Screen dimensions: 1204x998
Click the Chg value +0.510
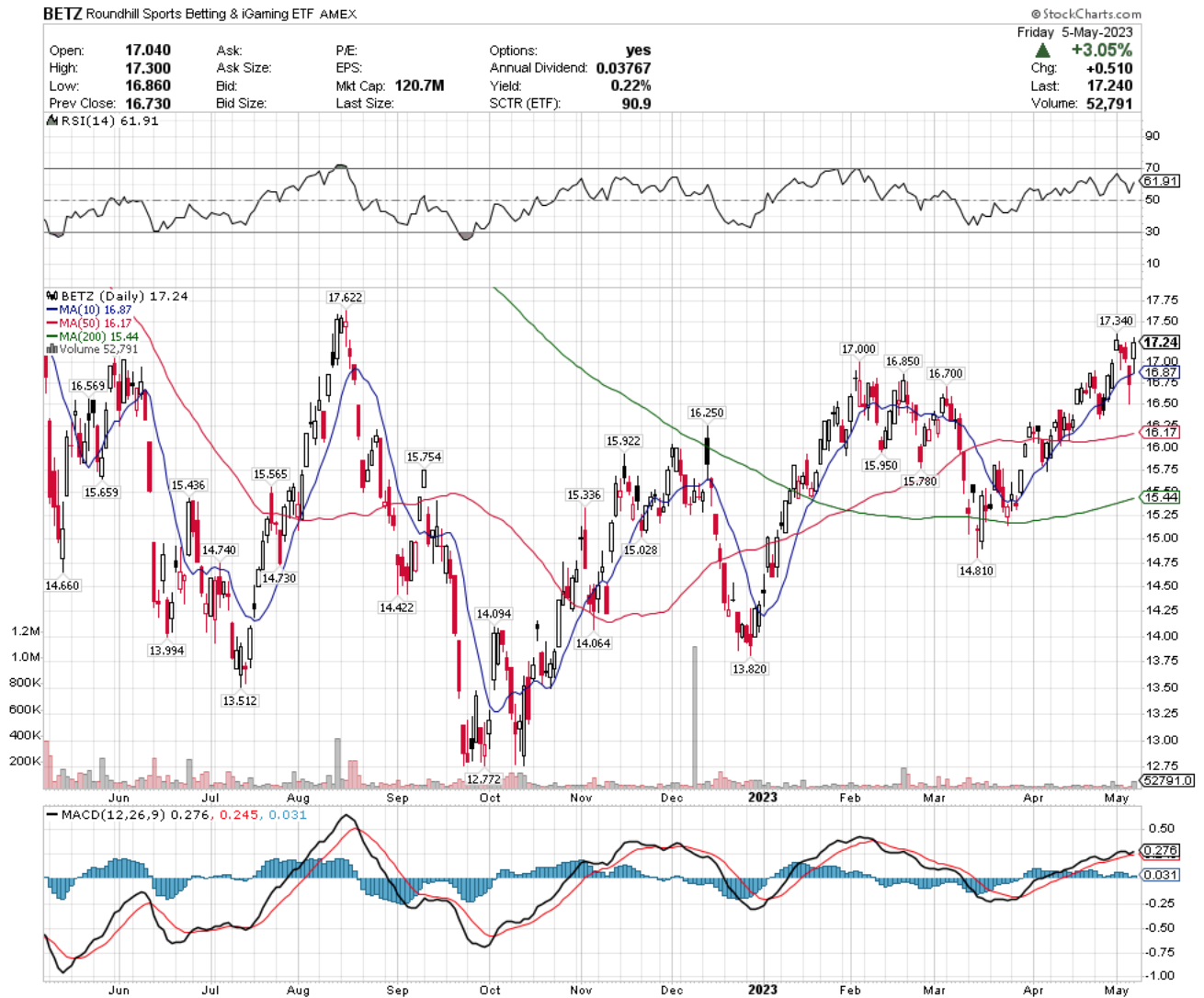1109,68
